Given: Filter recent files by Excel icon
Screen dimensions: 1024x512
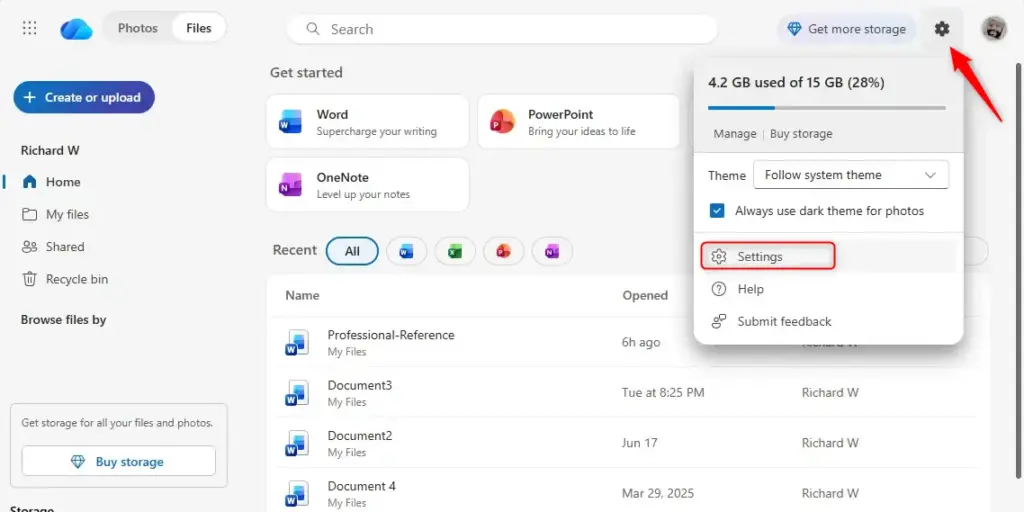Looking at the screenshot, I should (455, 251).
